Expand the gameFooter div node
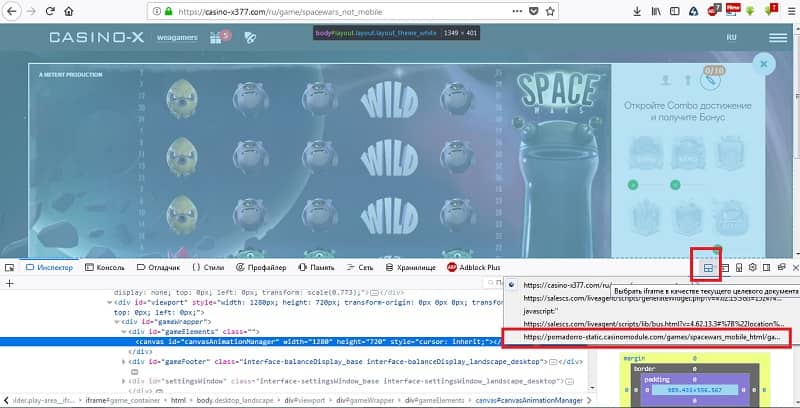 click(124, 360)
